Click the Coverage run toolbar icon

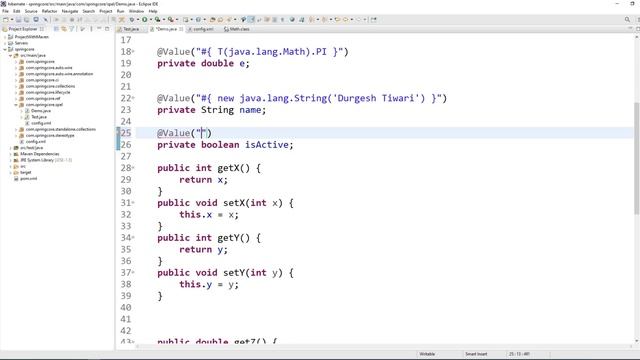157,19
